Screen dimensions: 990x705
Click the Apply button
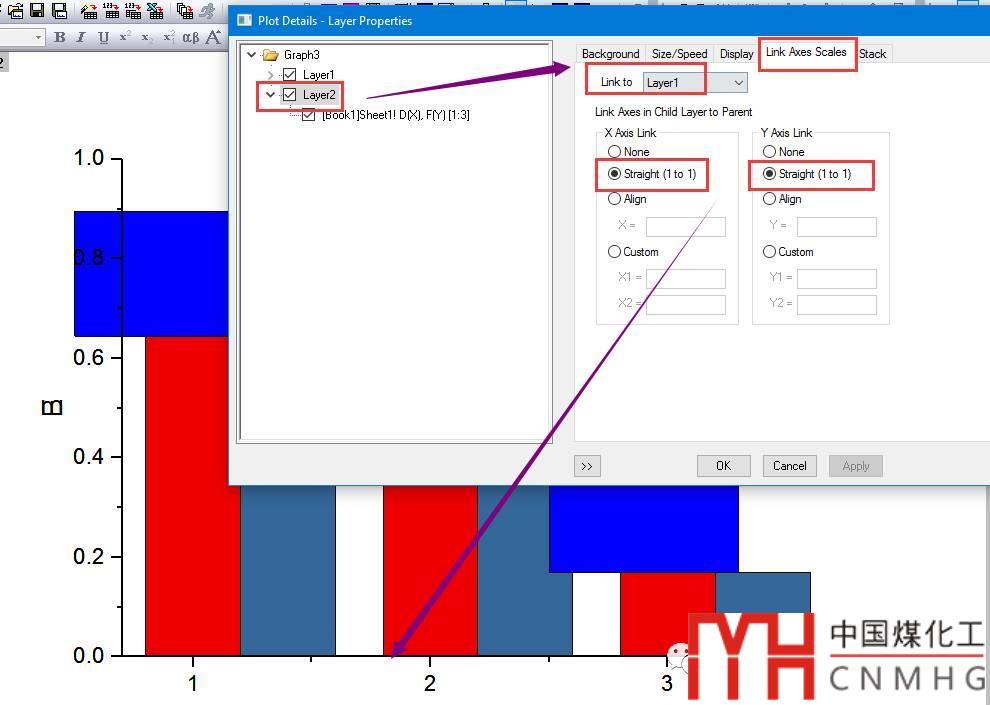point(856,466)
